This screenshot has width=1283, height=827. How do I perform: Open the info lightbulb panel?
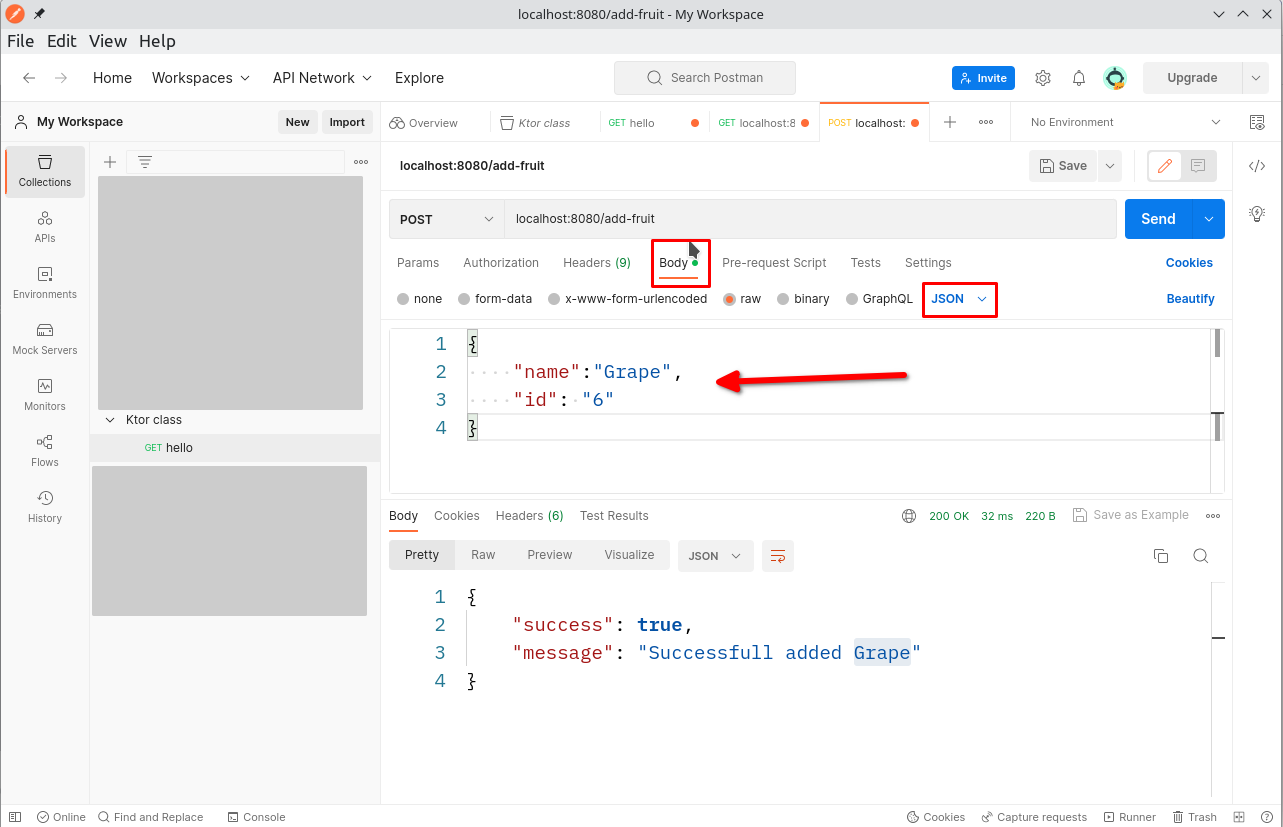[x=1257, y=213]
